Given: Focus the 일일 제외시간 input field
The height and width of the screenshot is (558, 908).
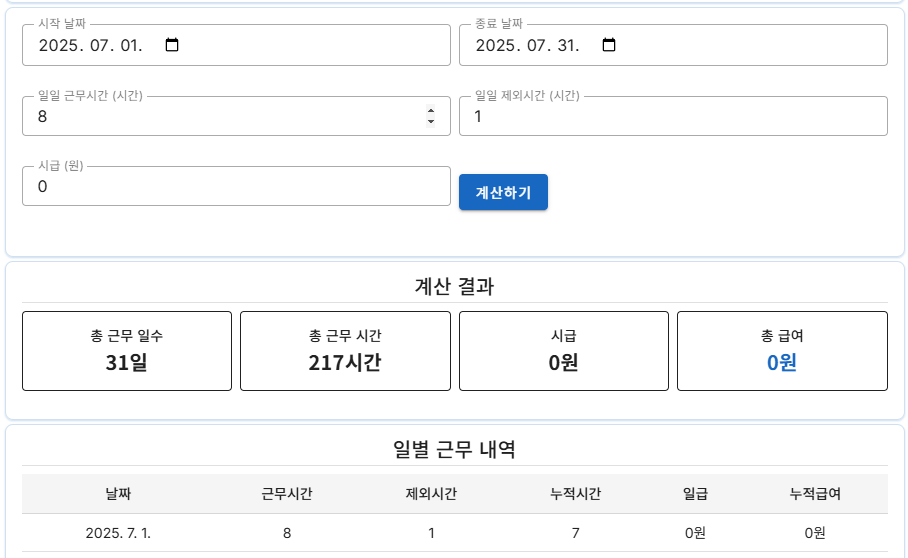Looking at the screenshot, I should [673, 116].
